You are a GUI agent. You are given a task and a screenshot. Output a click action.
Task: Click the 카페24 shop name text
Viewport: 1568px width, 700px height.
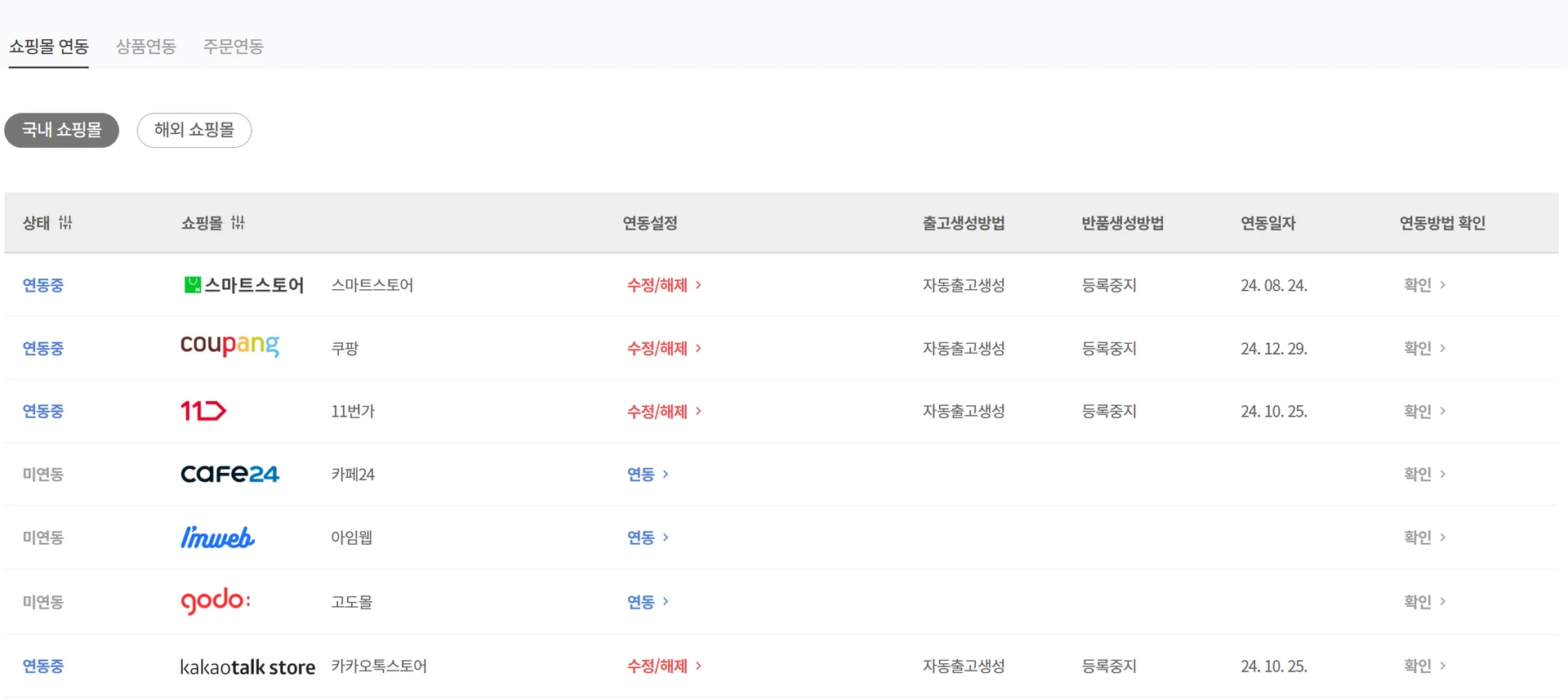click(x=353, y=475)
